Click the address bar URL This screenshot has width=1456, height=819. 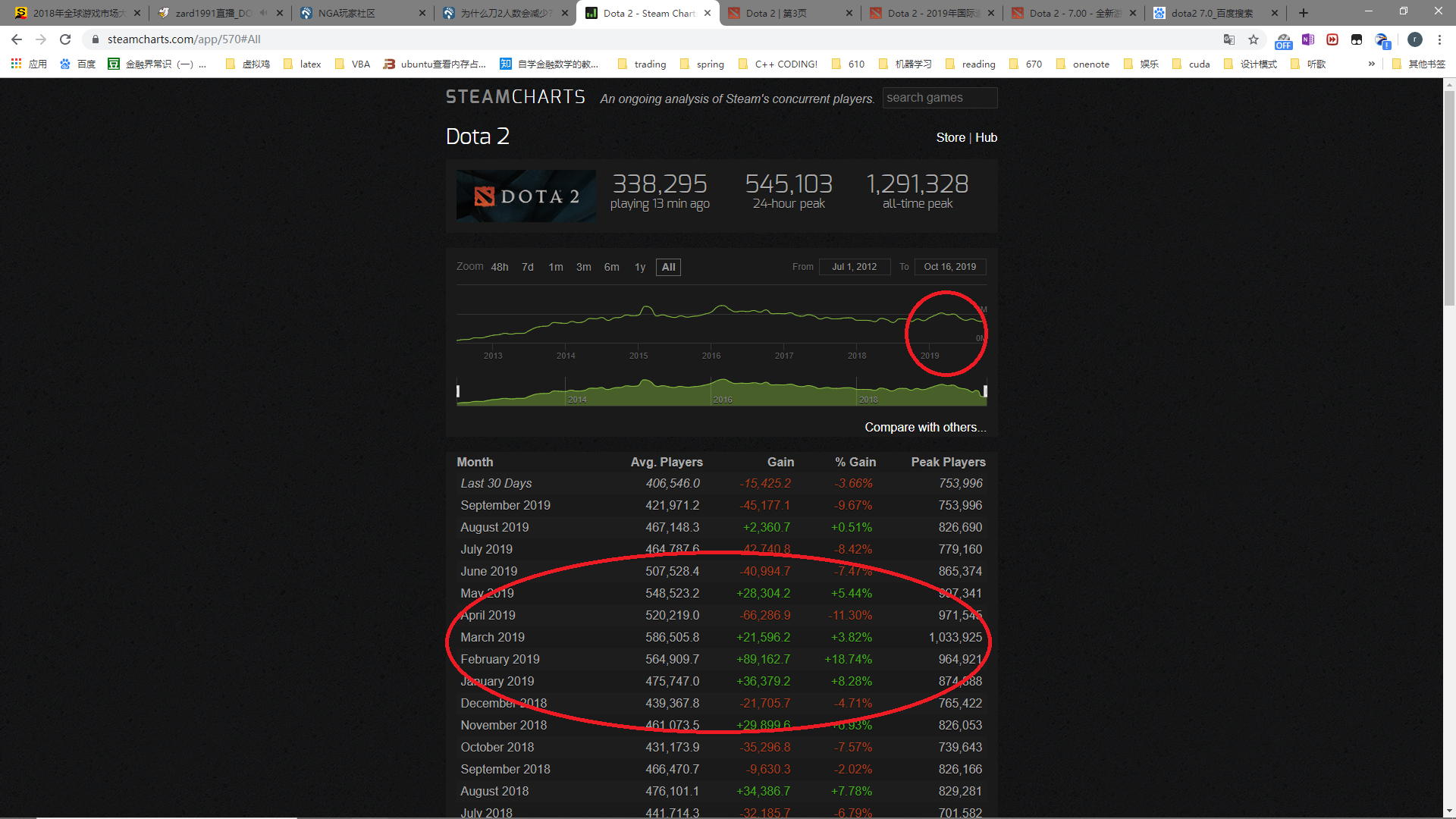pos(184,39)
